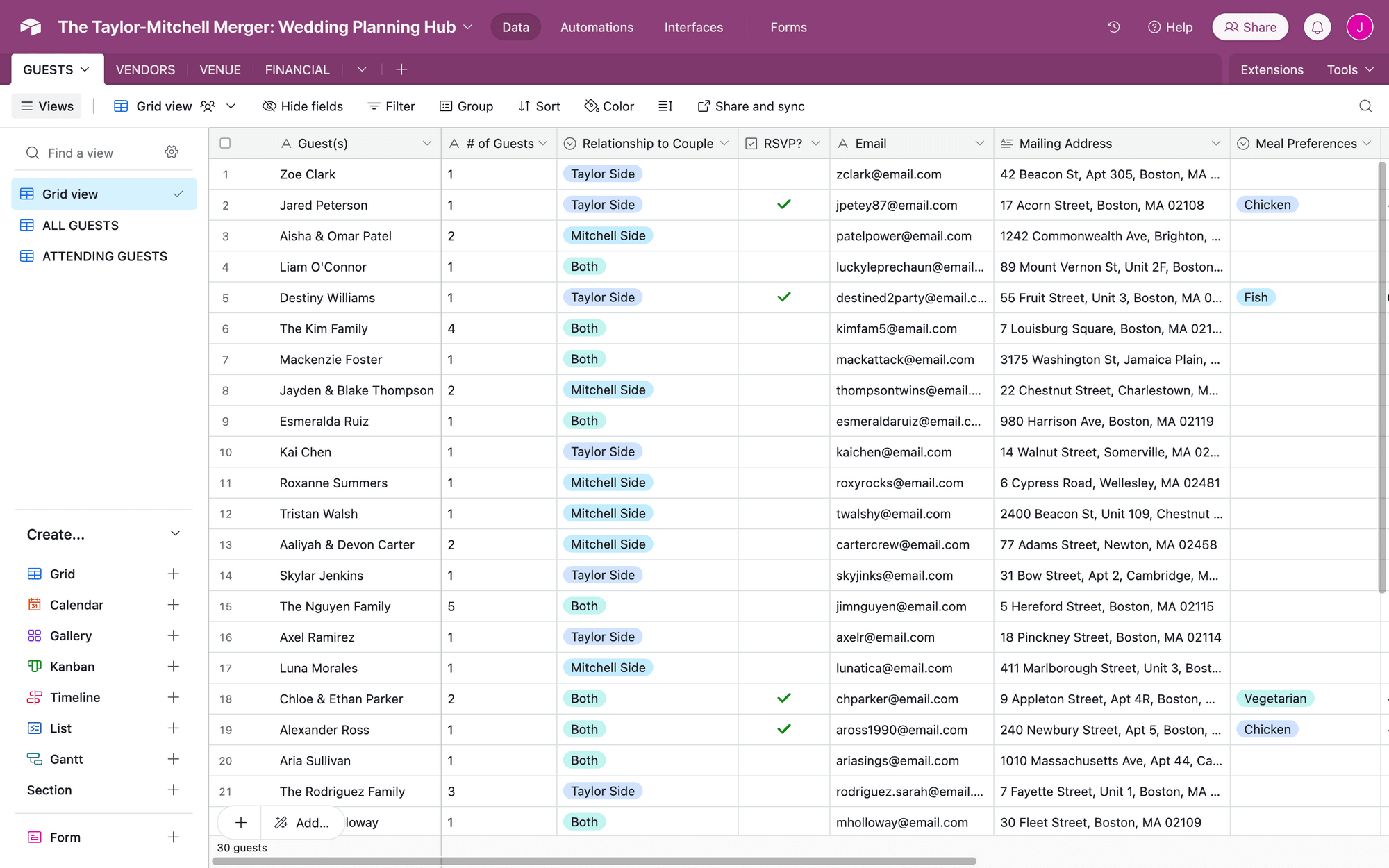This screenshot has width=1389, height=868.
Task: Open notifications via the bell icon
Action: [1317, 26]
